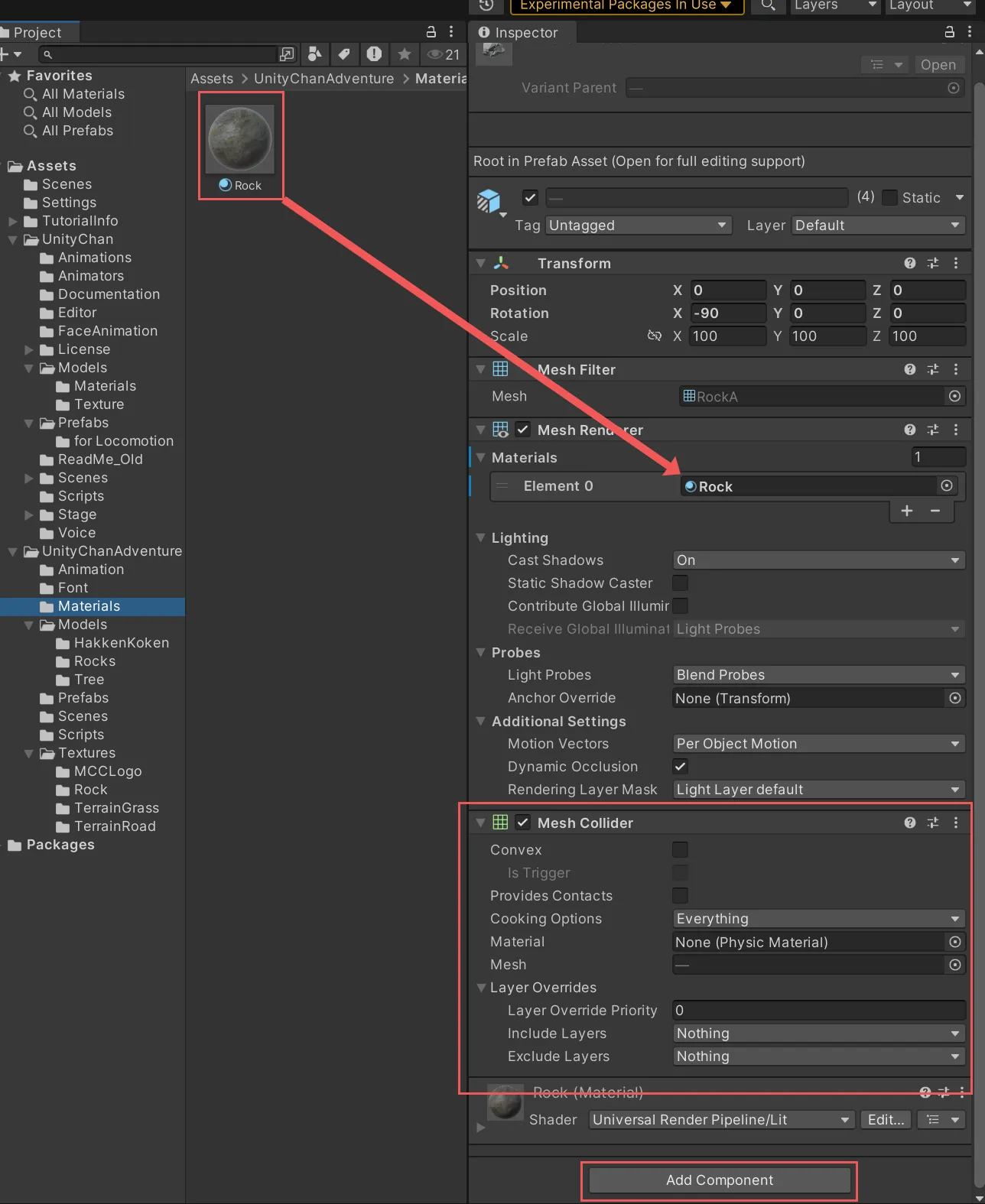Screen dimensions: 985x1204
Task: Select the Rock material thumbnail
Action: [x=240, y=140]
